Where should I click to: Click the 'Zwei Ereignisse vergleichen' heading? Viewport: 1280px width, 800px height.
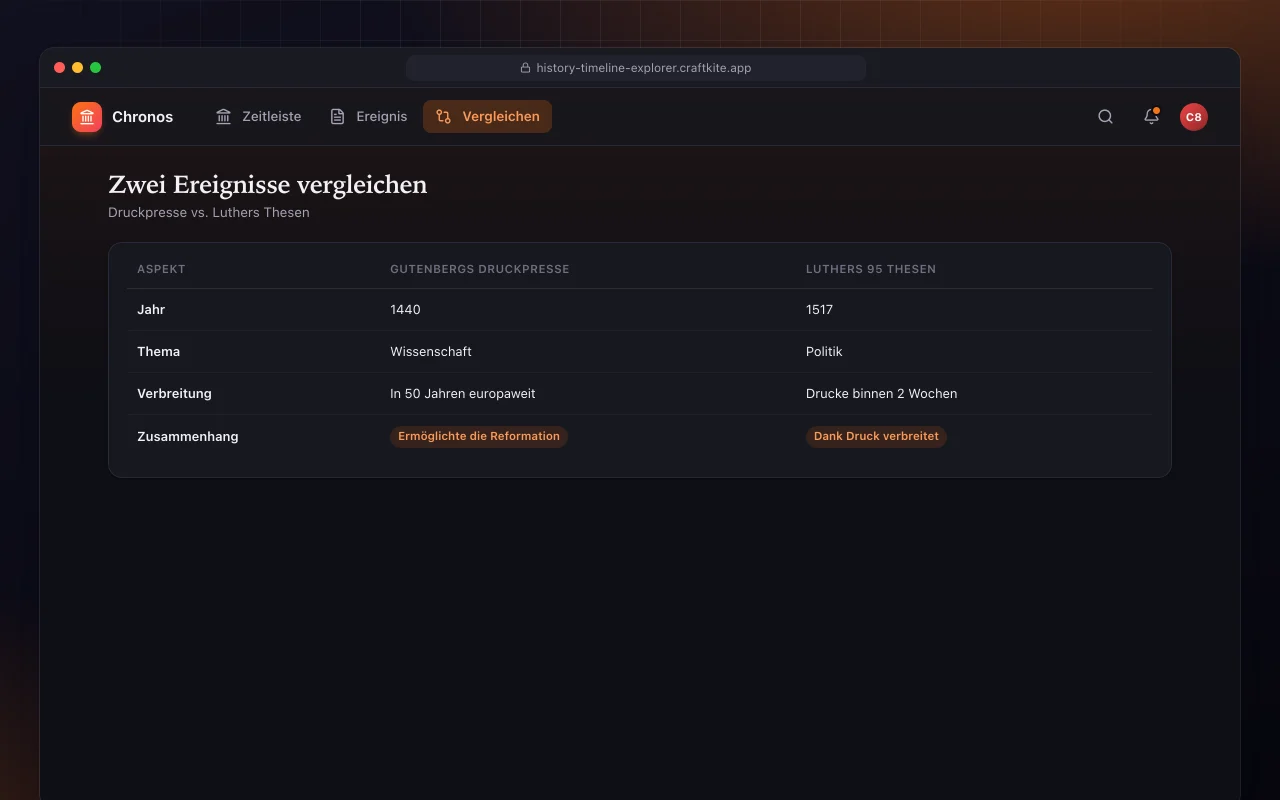point(268,185)
